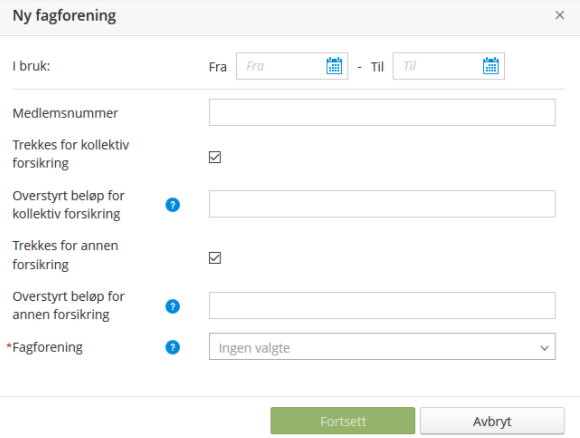Click the Fortsett button
The image size is (580, 438).
(343, 421)
